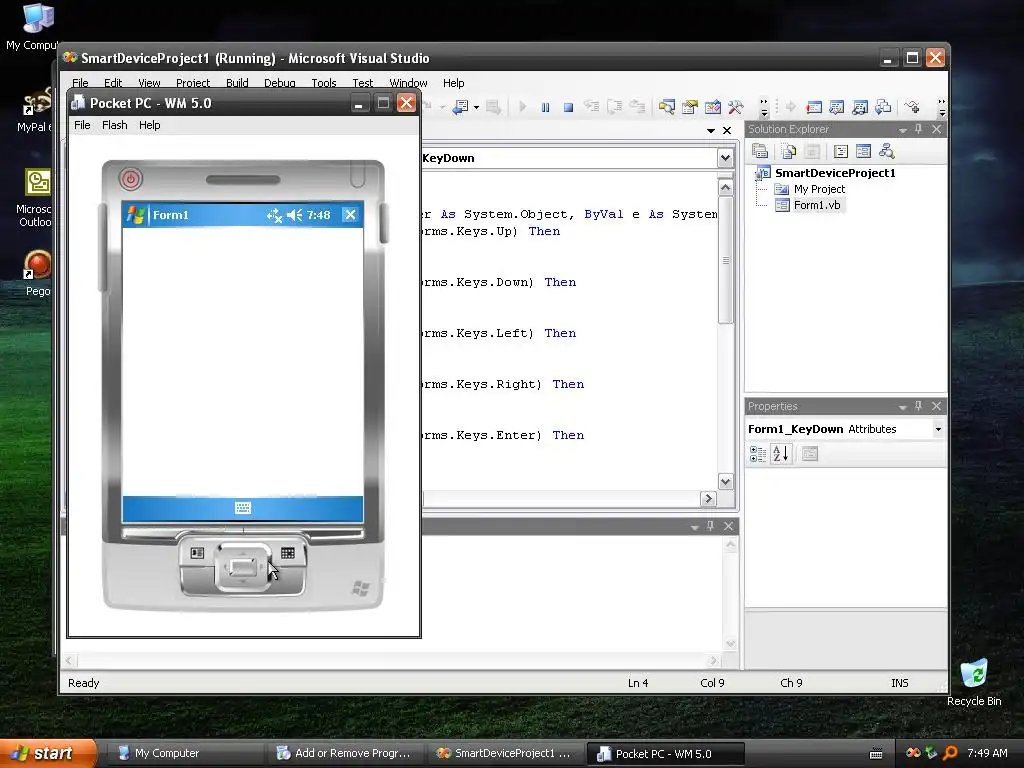Tap emulator Start flag icon
This screenshot has width=1024, height=768.
tap(135, 215)
